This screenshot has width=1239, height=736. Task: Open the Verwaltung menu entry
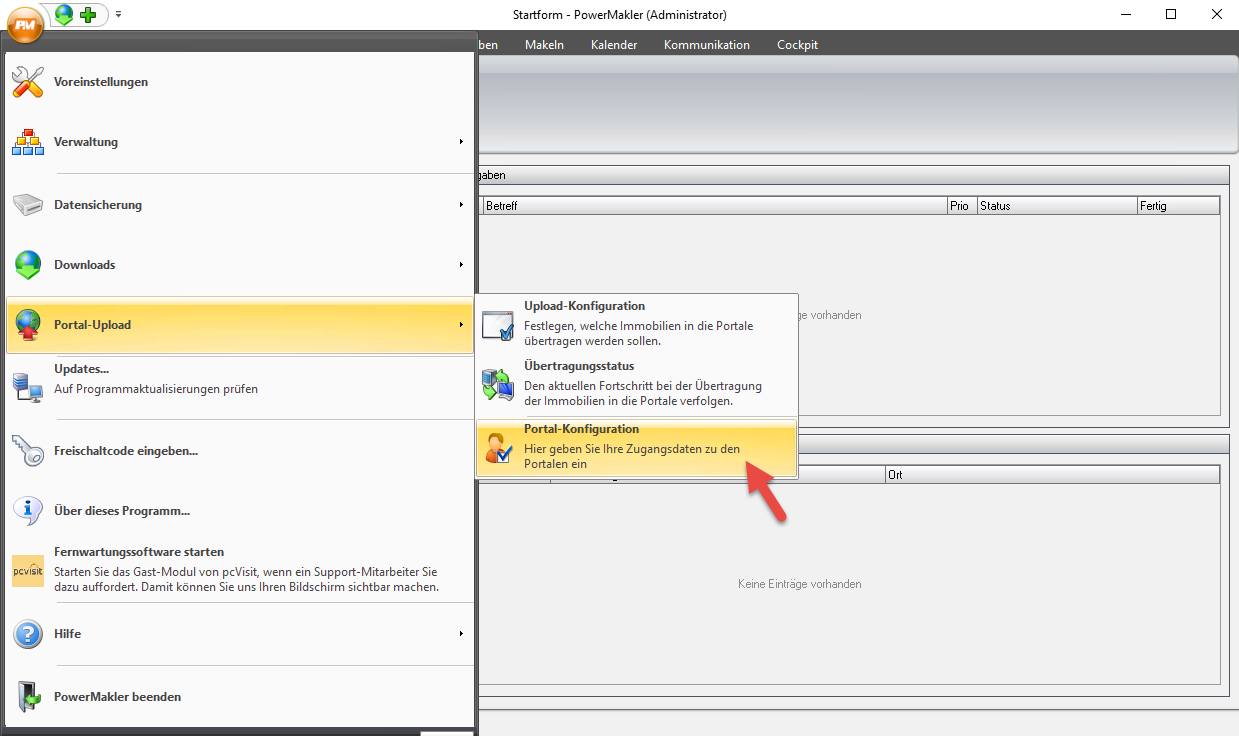[240, 142]
